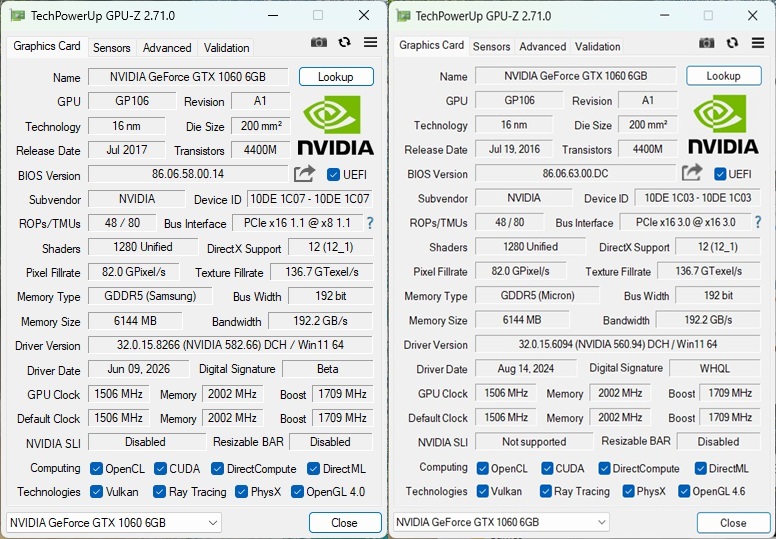
Task: Click the GPU-Z title bar app icon in left window
Action: 17,16
